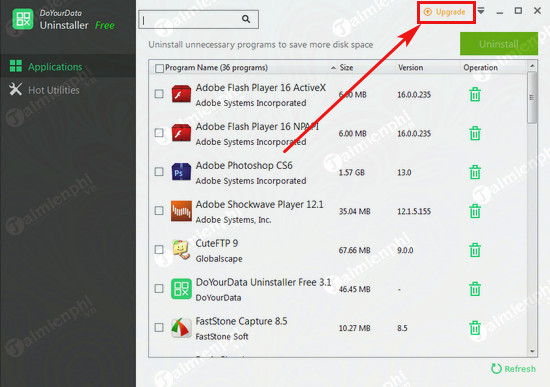Check the box for Adobe Flash Player 16 ActiveX
550x387 pixels.
tap(159, 94)
